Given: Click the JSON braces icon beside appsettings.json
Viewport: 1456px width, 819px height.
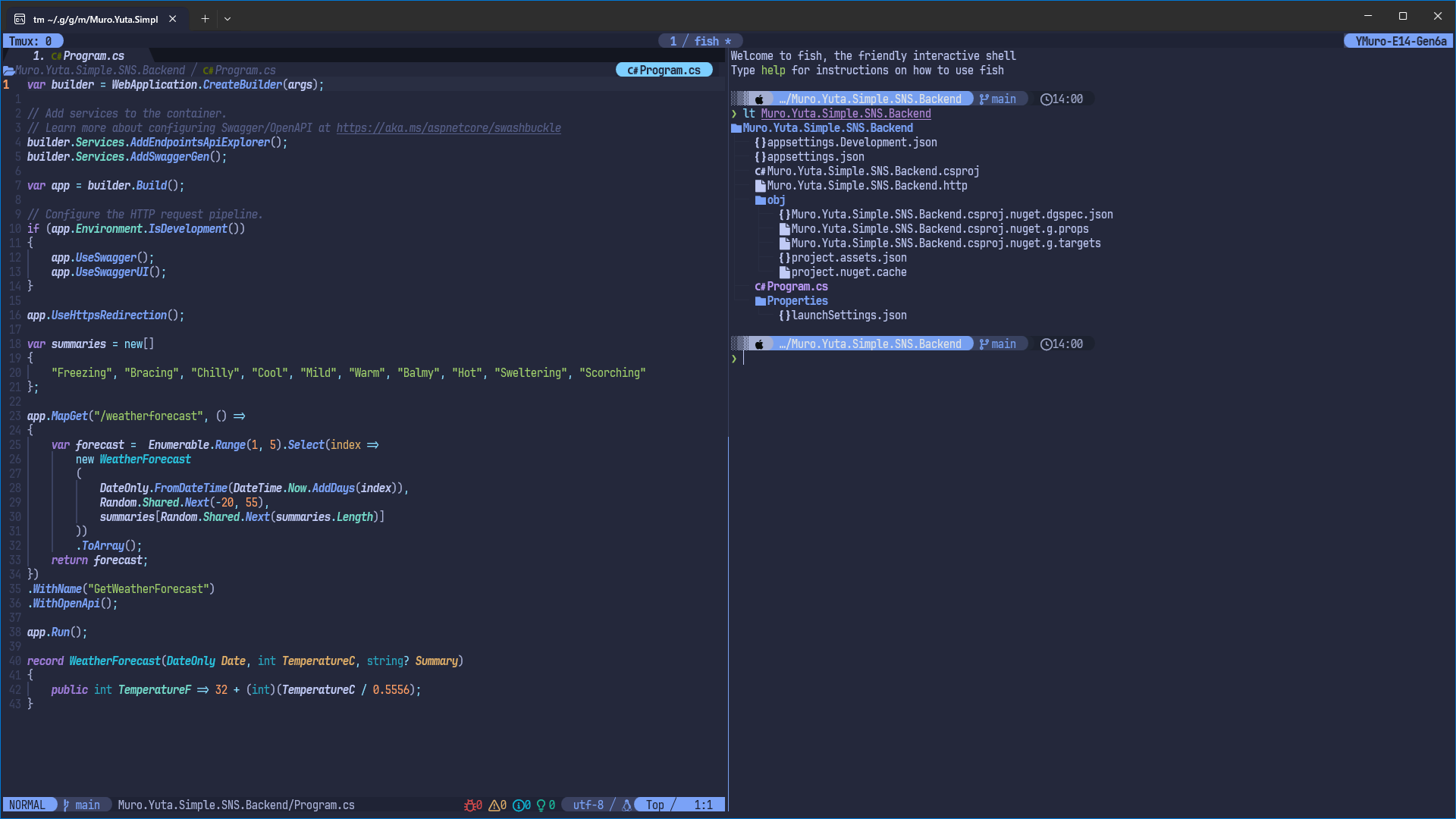Looking at the screenshot, I should pos(761,157).
